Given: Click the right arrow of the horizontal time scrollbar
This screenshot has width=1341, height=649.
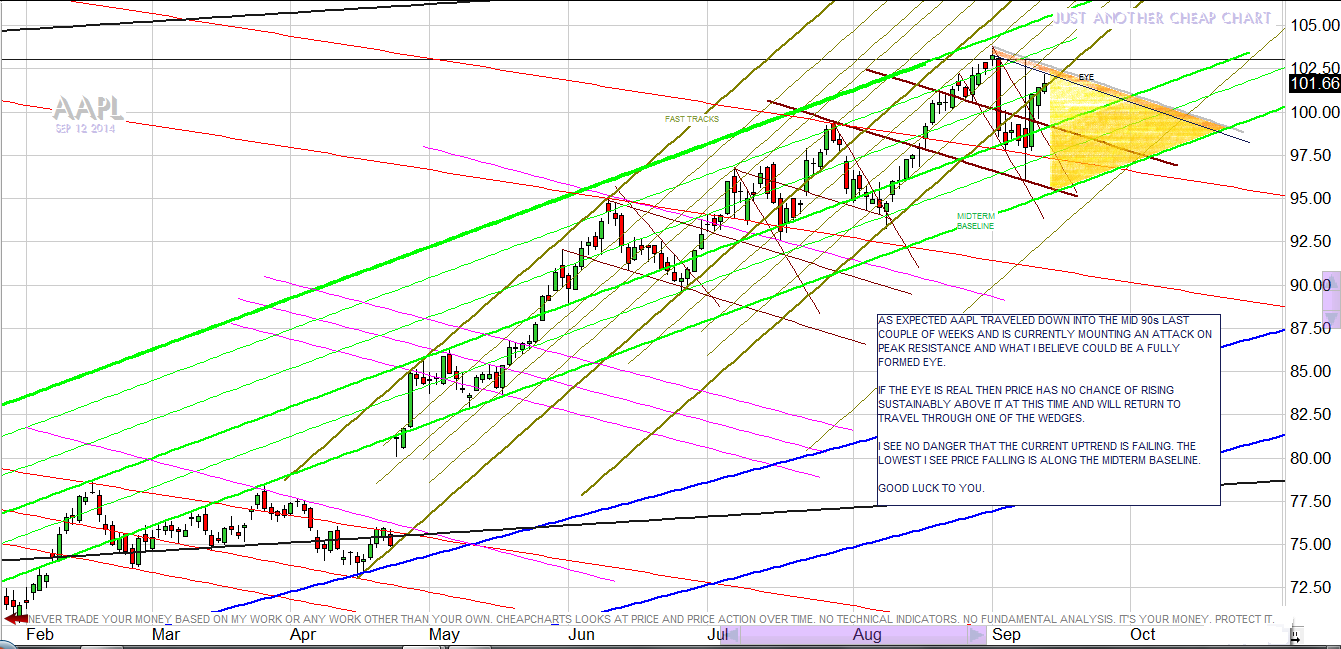Looking at the screenshot, I should (x=977, y=634).
